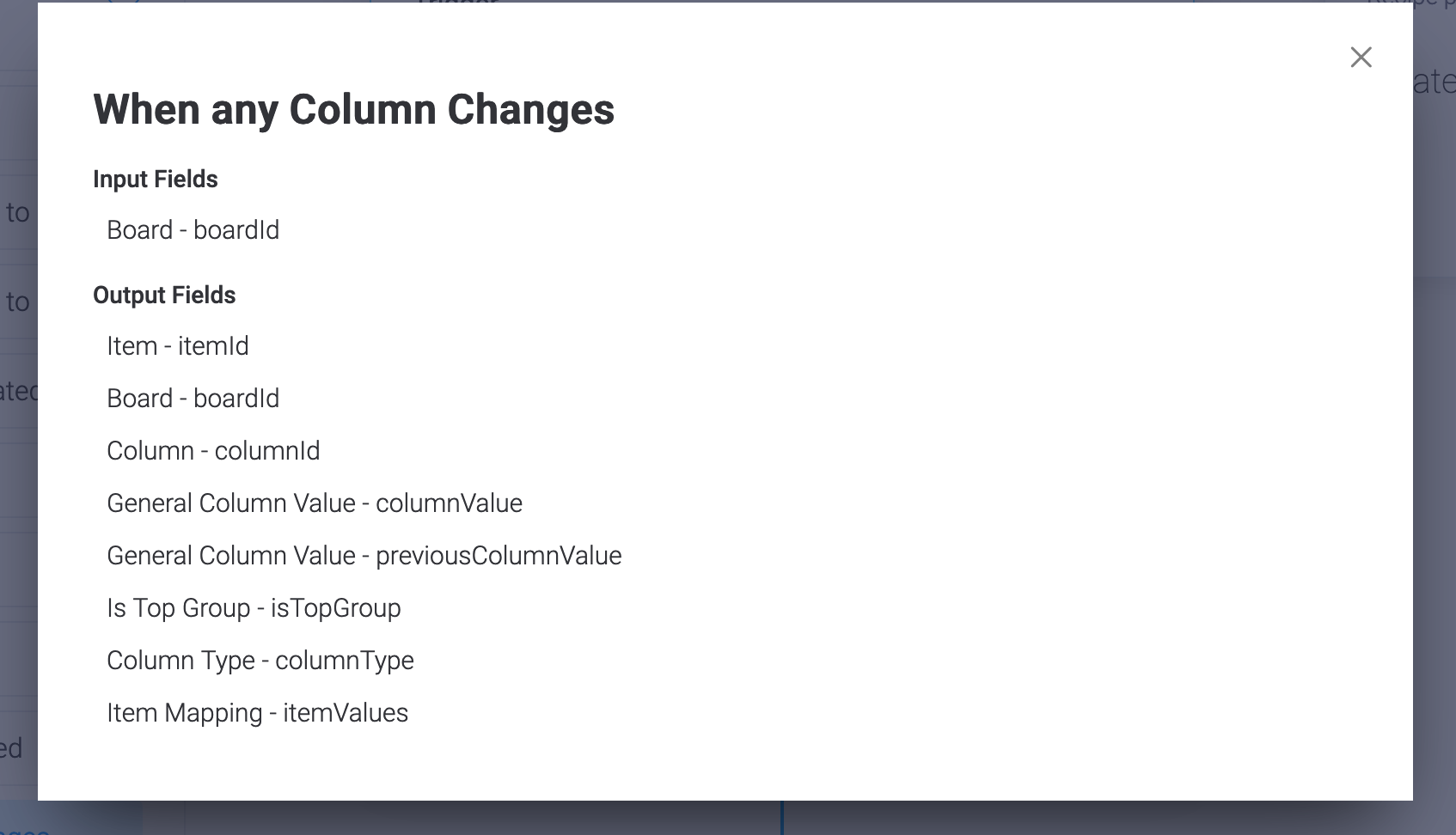This screenshot has height=835, width=1456.
Task: Select Column Type - columnType field
Action: pos(260,660)
